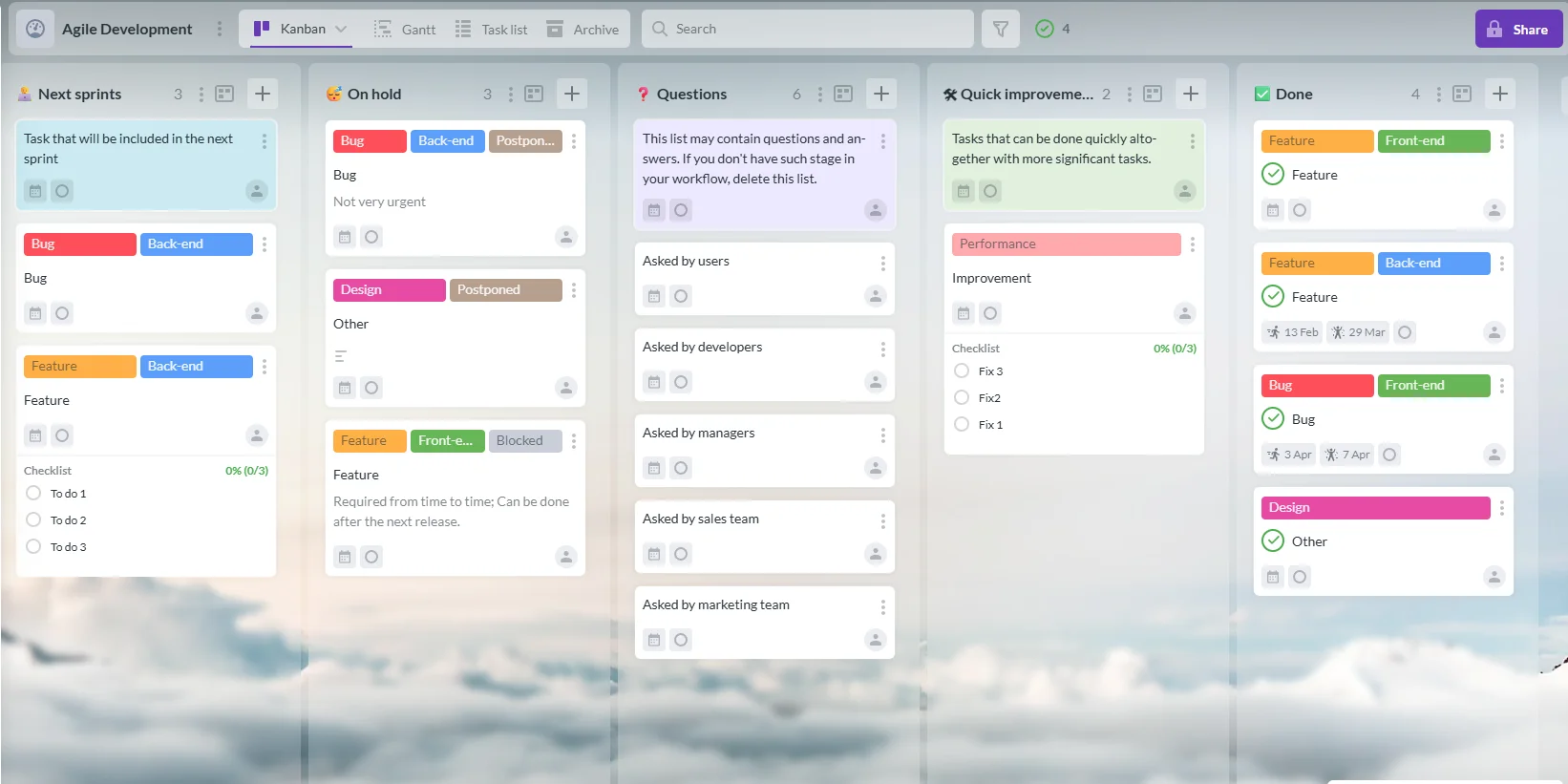Click the description icon on Other card
1568x784 pixels.
(x=341, y=356)
